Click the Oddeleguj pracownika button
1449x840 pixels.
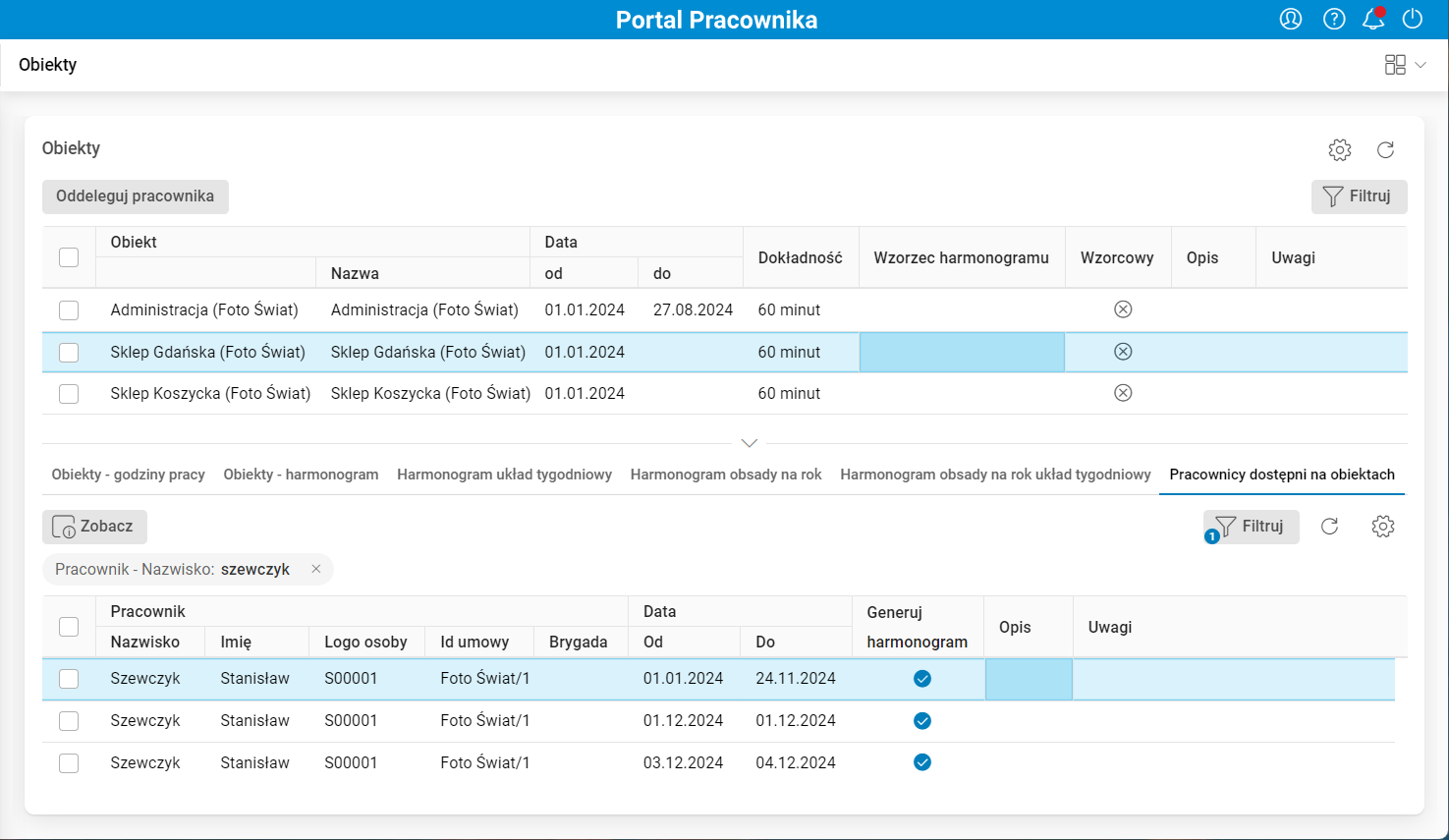[136, 196]
